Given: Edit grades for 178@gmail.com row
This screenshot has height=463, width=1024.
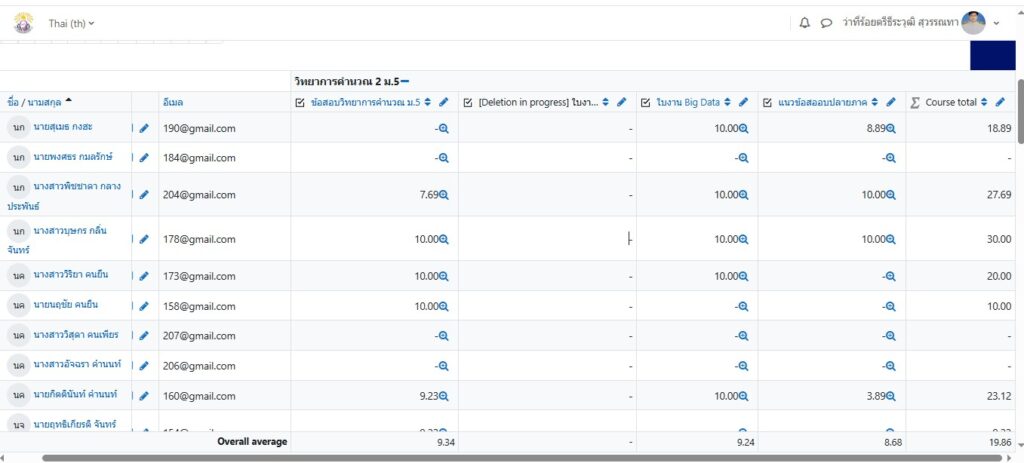Looking at the screenshot, I should tap(144, 239).
